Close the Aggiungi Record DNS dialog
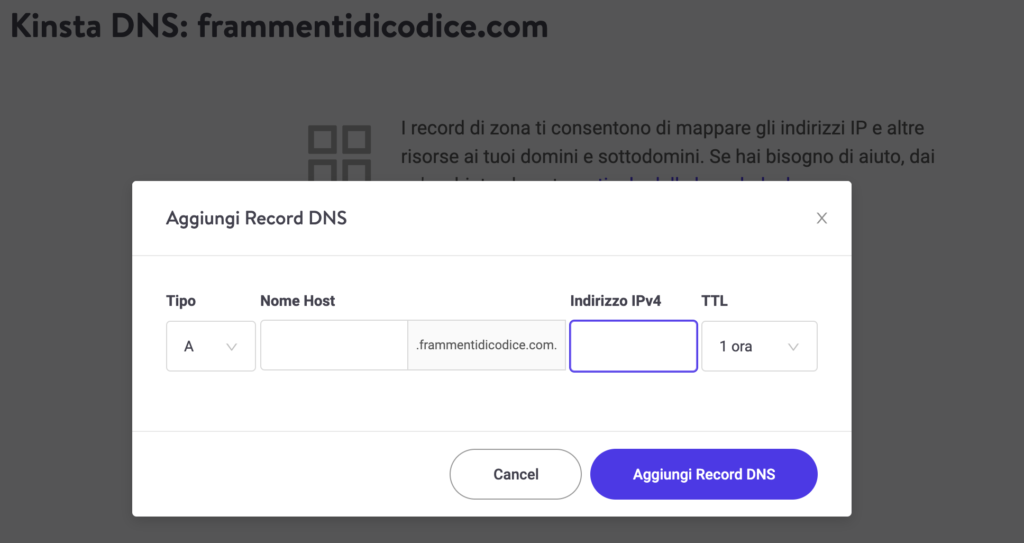1024x543 pixels. point(822,218)
